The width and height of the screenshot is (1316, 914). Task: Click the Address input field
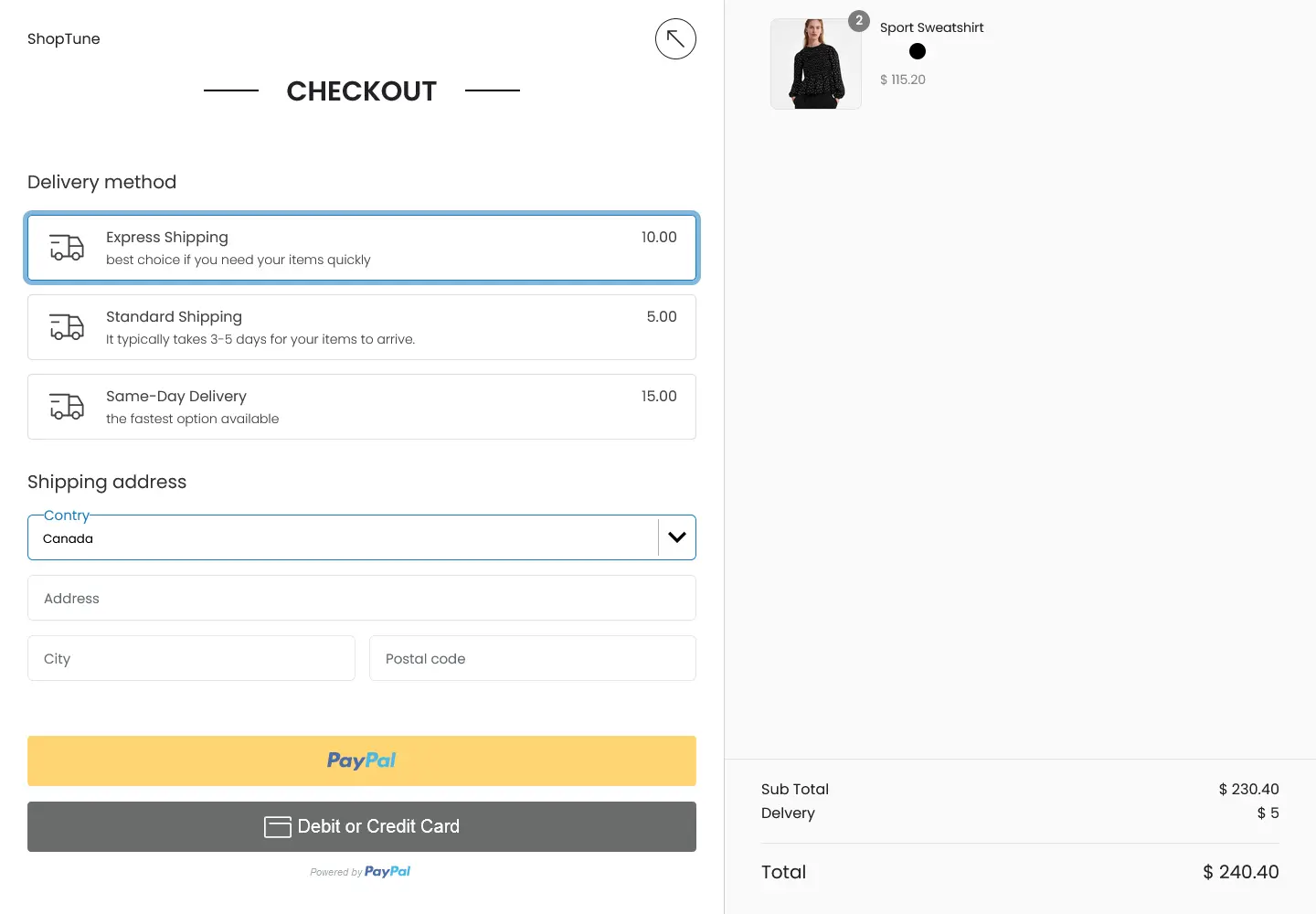click(362, 599)
